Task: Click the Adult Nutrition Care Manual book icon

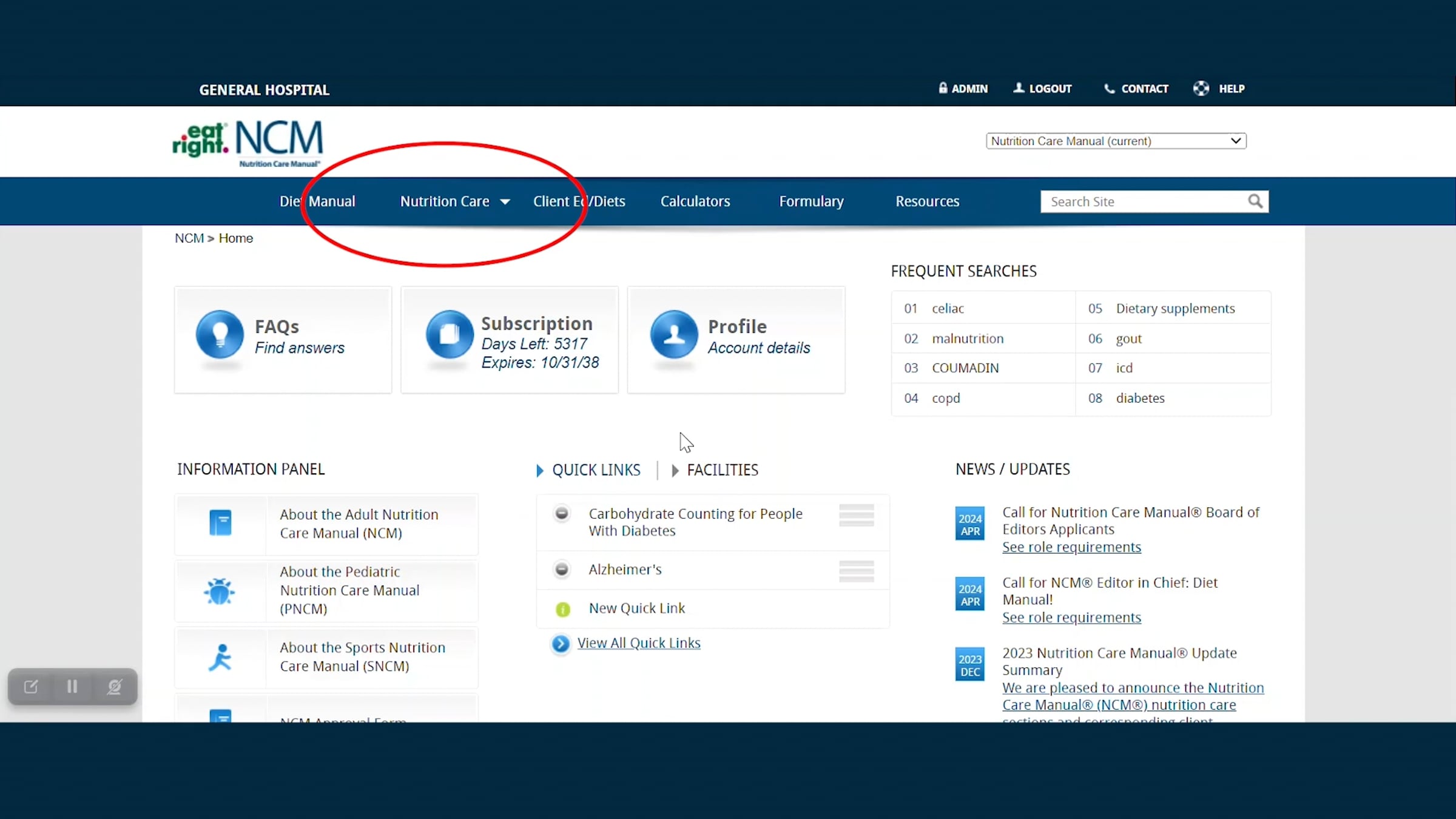Action: (x=220, y=523)
